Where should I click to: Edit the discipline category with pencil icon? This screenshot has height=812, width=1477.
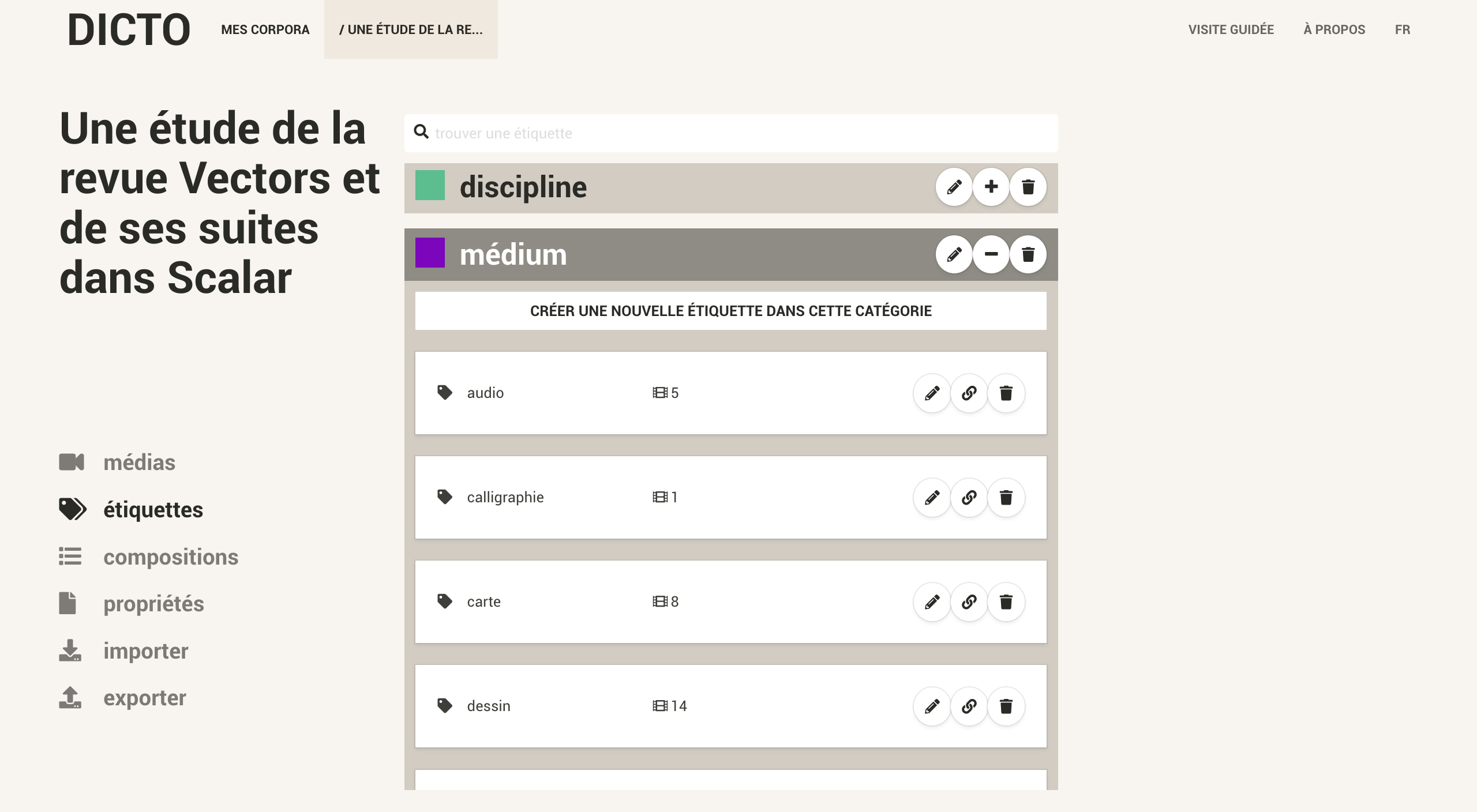954,187
